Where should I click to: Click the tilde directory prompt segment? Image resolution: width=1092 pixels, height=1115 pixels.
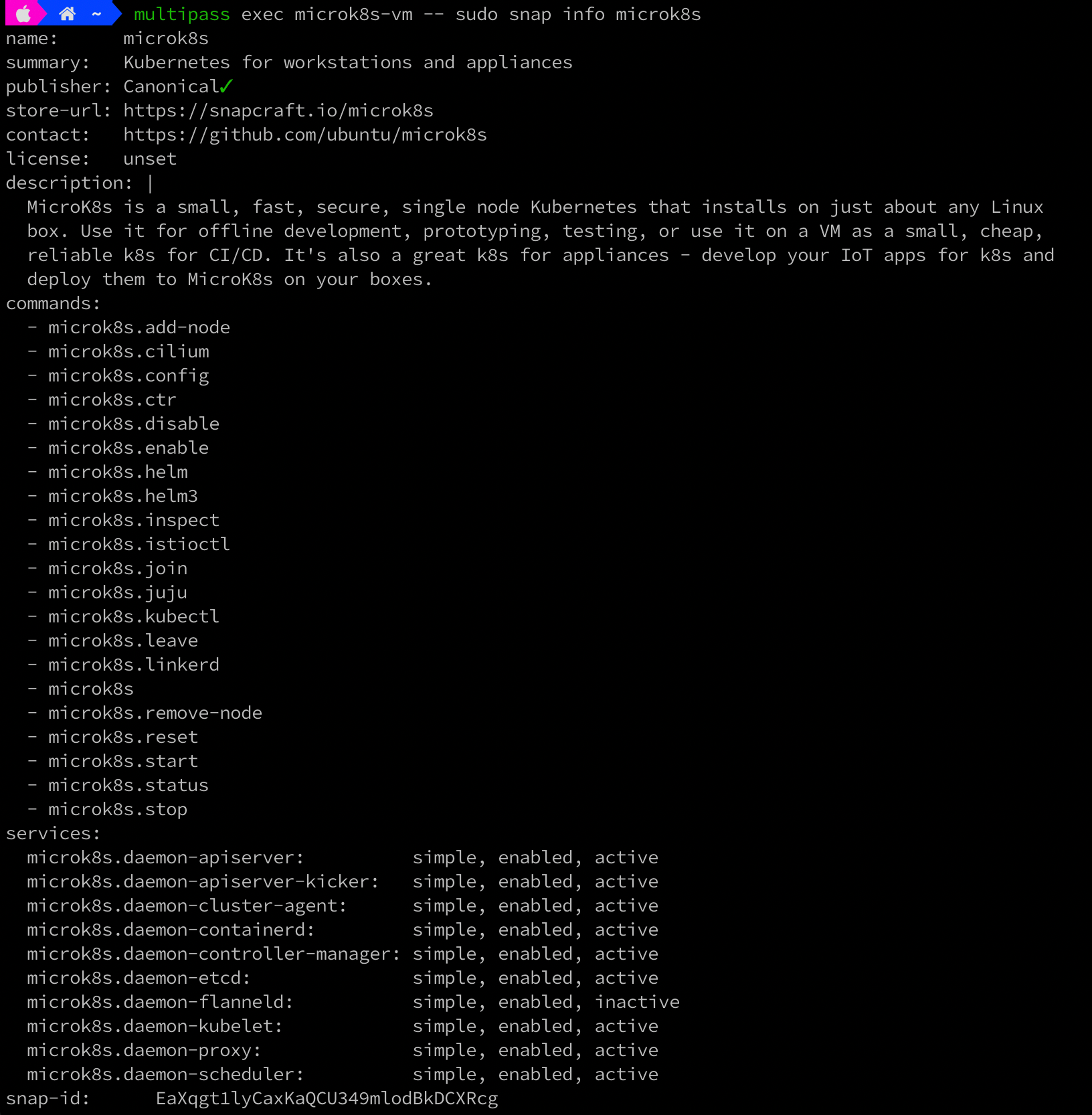click(96, 14)
